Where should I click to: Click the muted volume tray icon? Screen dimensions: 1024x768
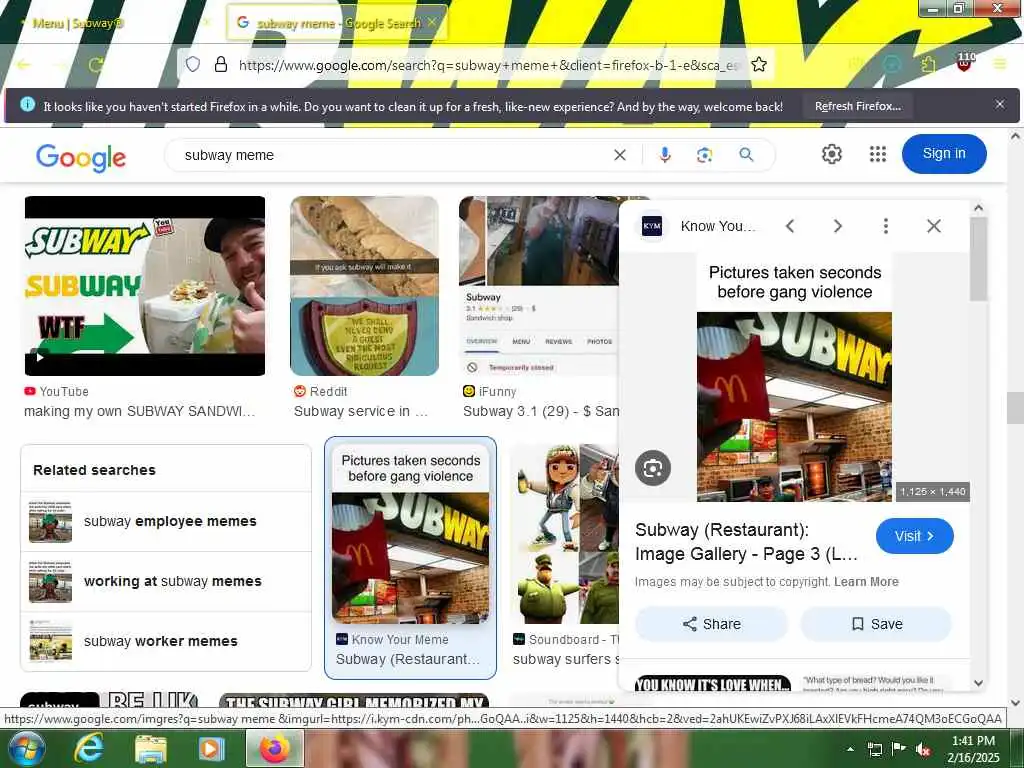[924, 749]
